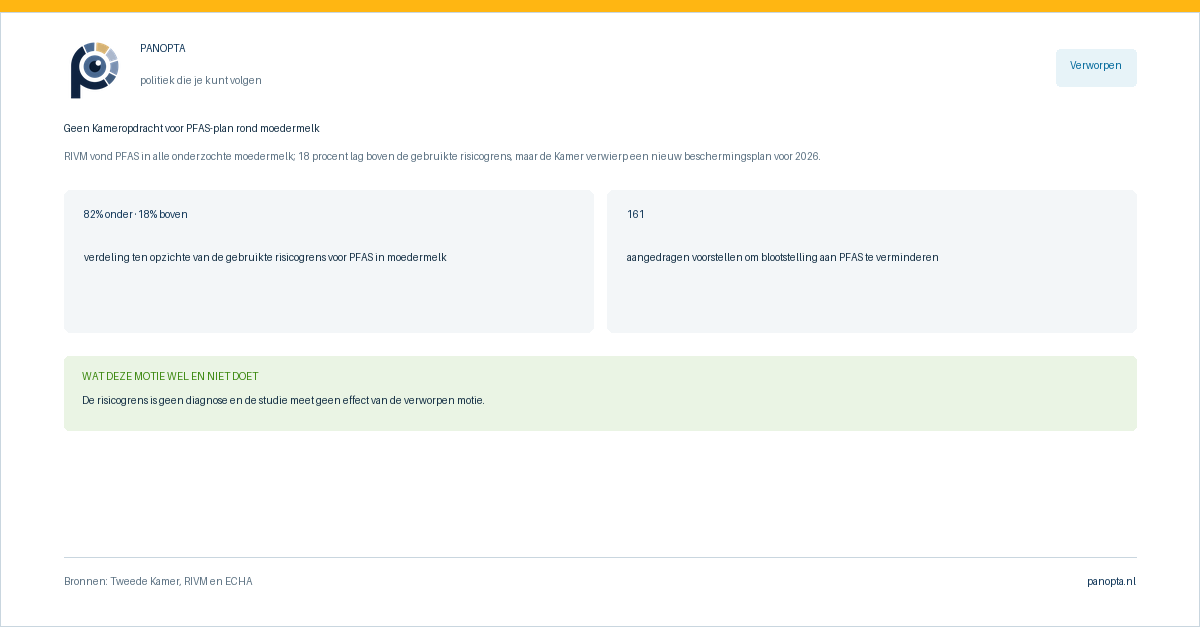Click the orange top banner strip
This screenshot has height=627, width=1200.
click(600, 6)
